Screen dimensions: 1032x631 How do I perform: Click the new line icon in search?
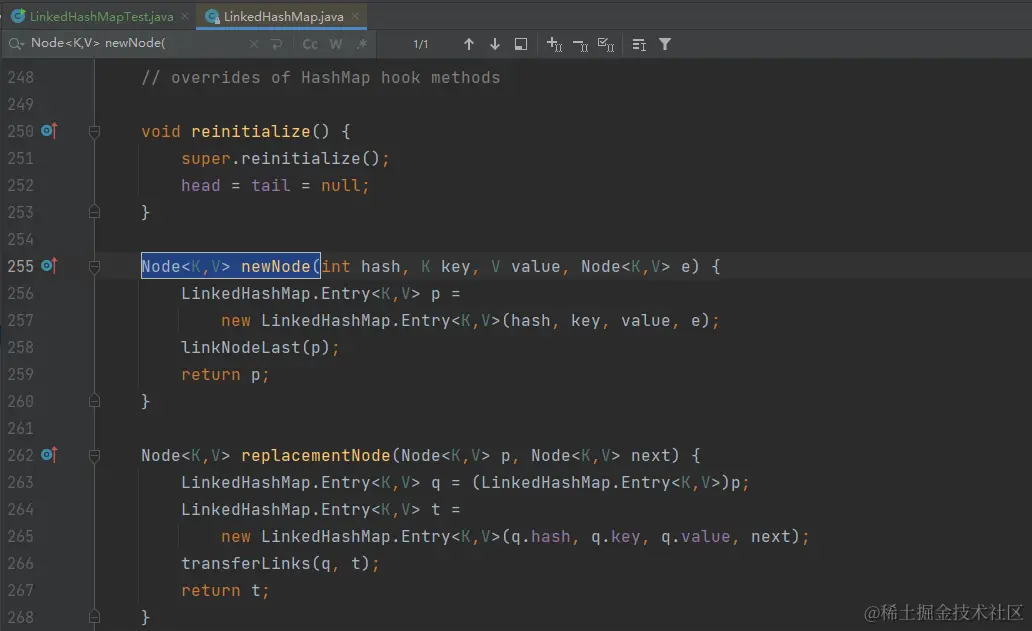click(x=276, y=44)
